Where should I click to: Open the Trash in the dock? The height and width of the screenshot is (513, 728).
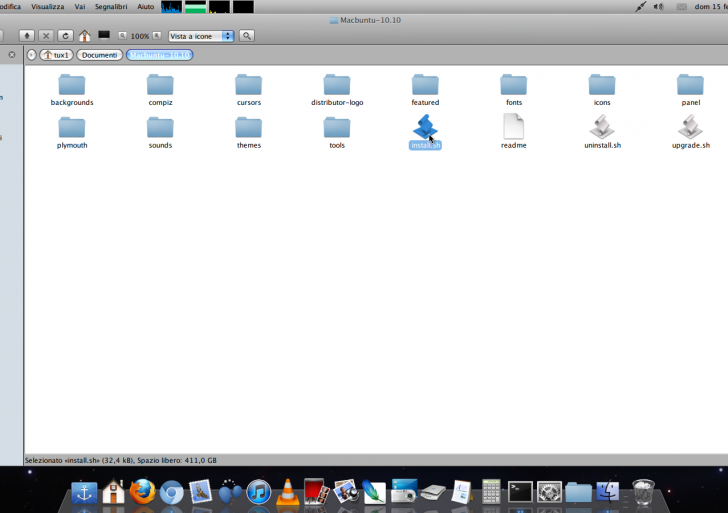[x=643, y=491]
